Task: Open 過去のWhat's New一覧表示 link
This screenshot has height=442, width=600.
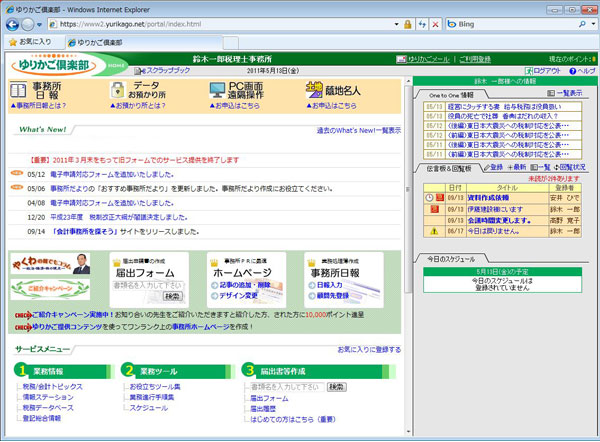Action: pyautogui.click(x=359, y=130)
